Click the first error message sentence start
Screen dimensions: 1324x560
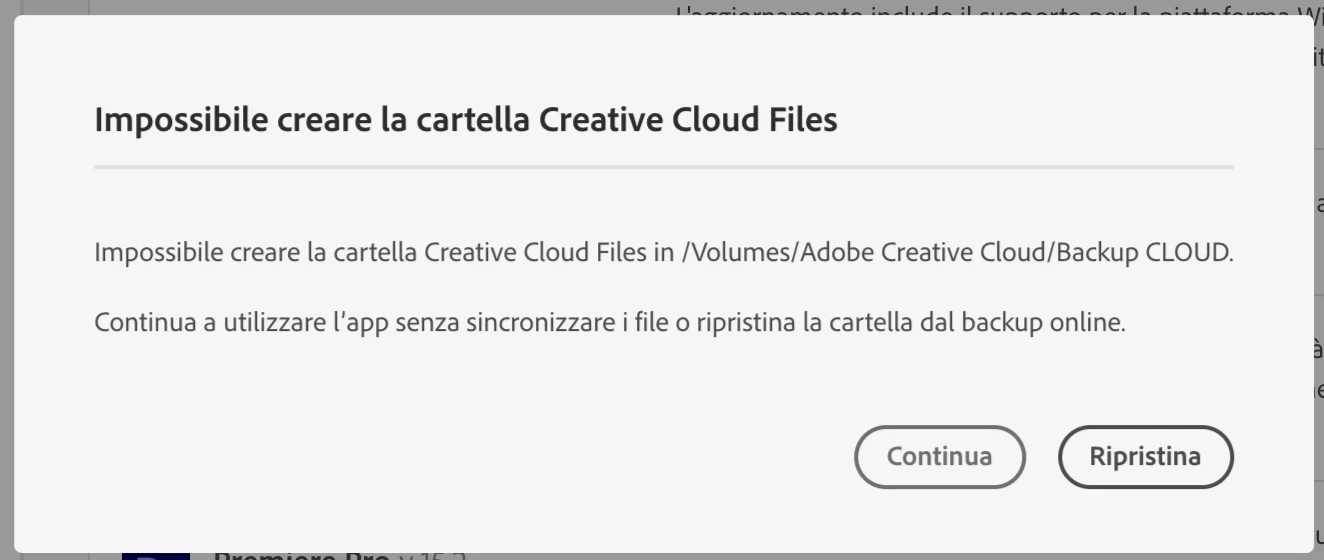(150, 252)
